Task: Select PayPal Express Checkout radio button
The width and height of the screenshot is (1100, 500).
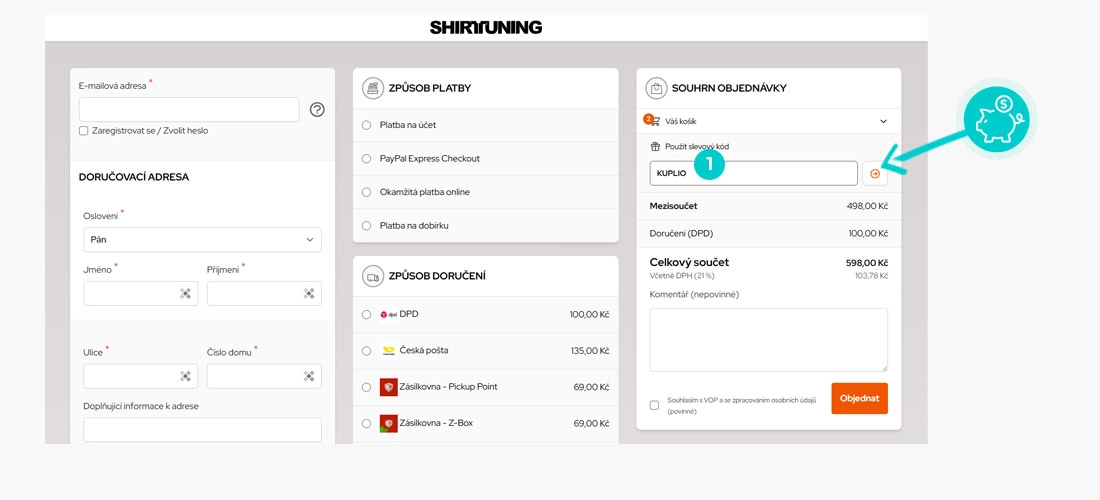Action: click(x=366, y=158)
